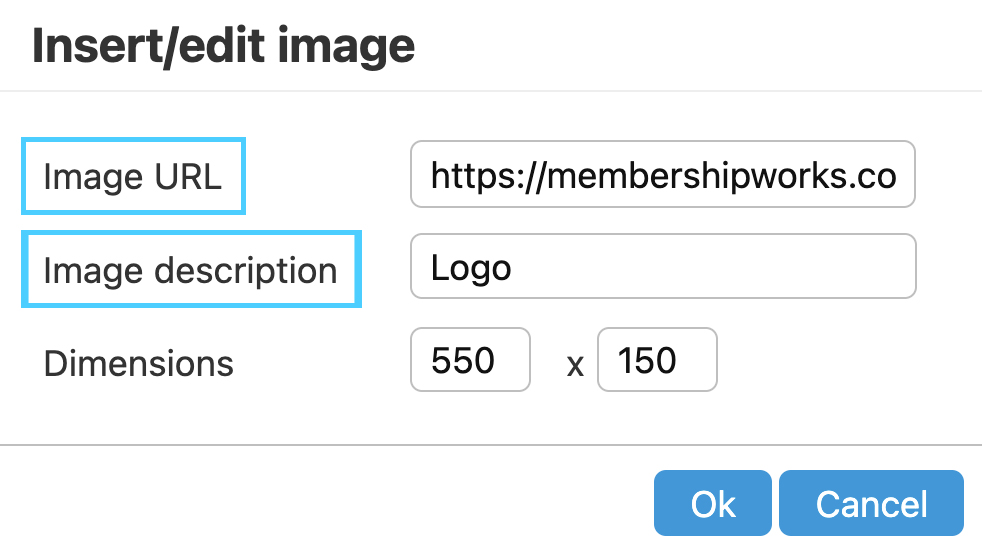Click the Image URL input field
Screen dimensions: 982x554
click(662, 176)
